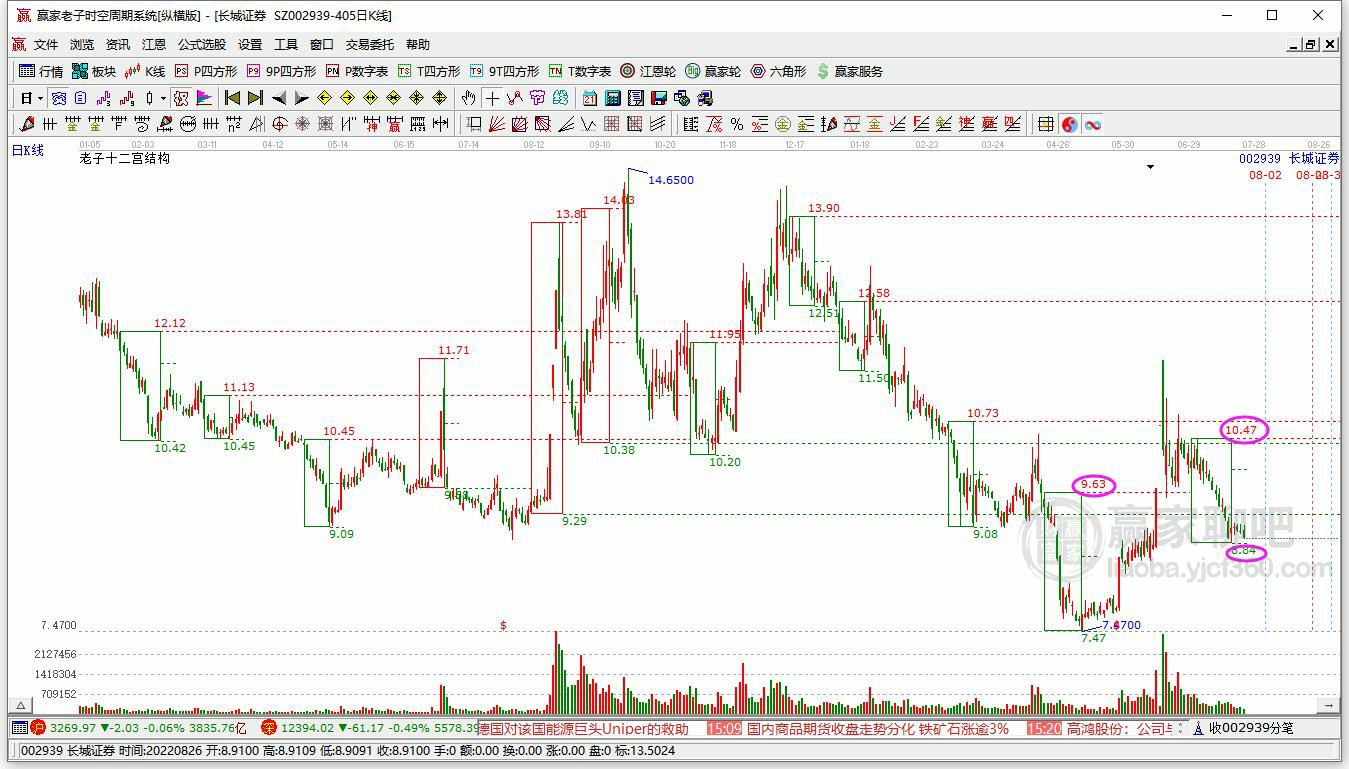Click the circled-cross target tool icon

coord(280,124)
